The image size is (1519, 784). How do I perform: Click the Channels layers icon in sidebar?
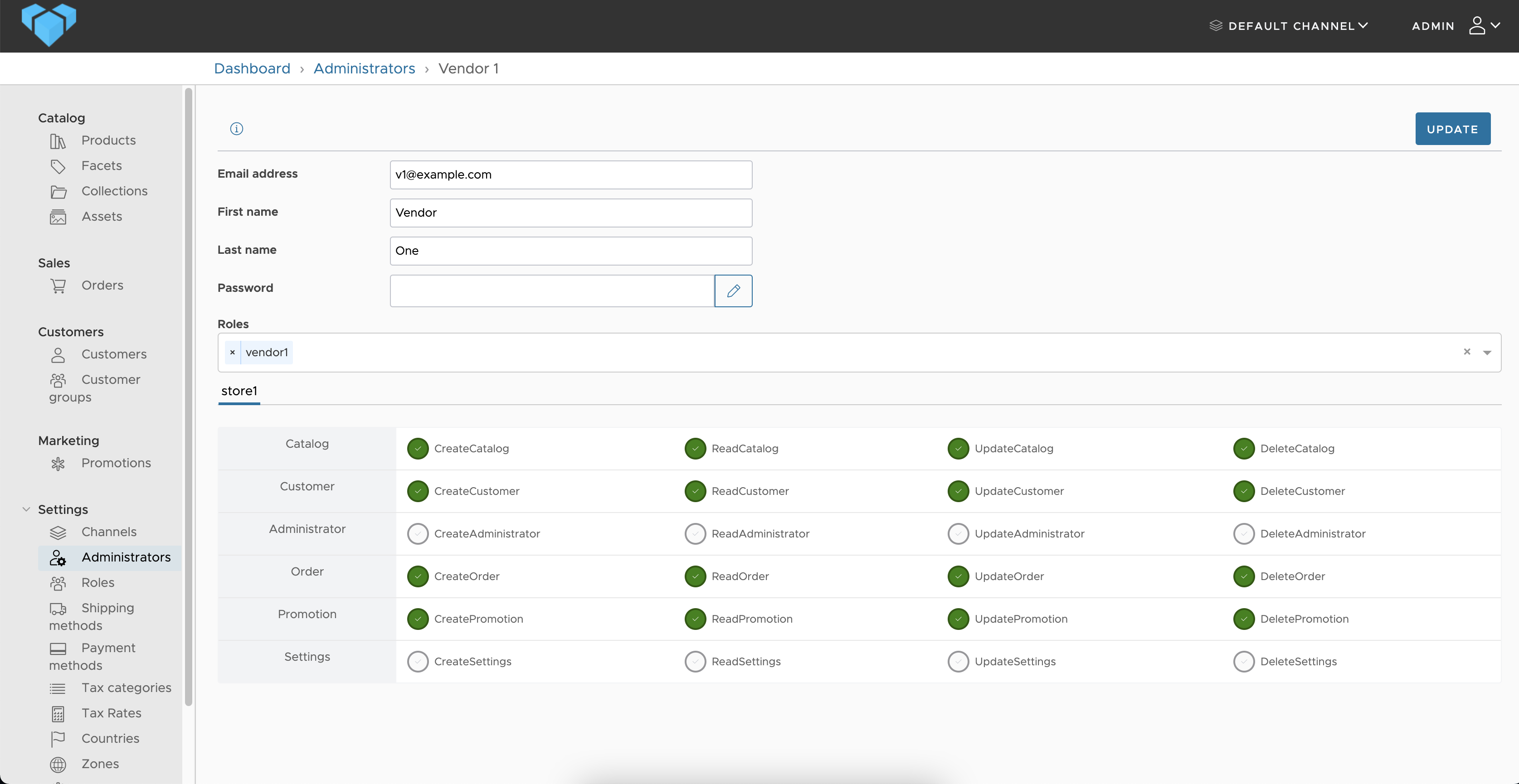(58, 532)
